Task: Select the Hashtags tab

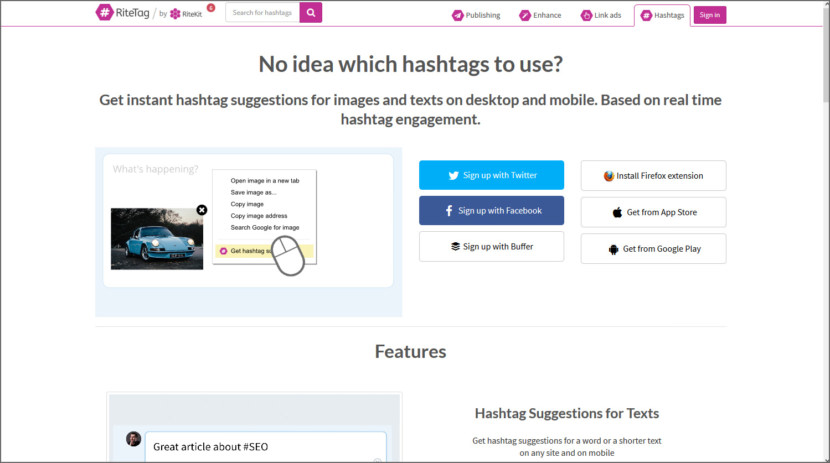Action: (x=662, y=15)
